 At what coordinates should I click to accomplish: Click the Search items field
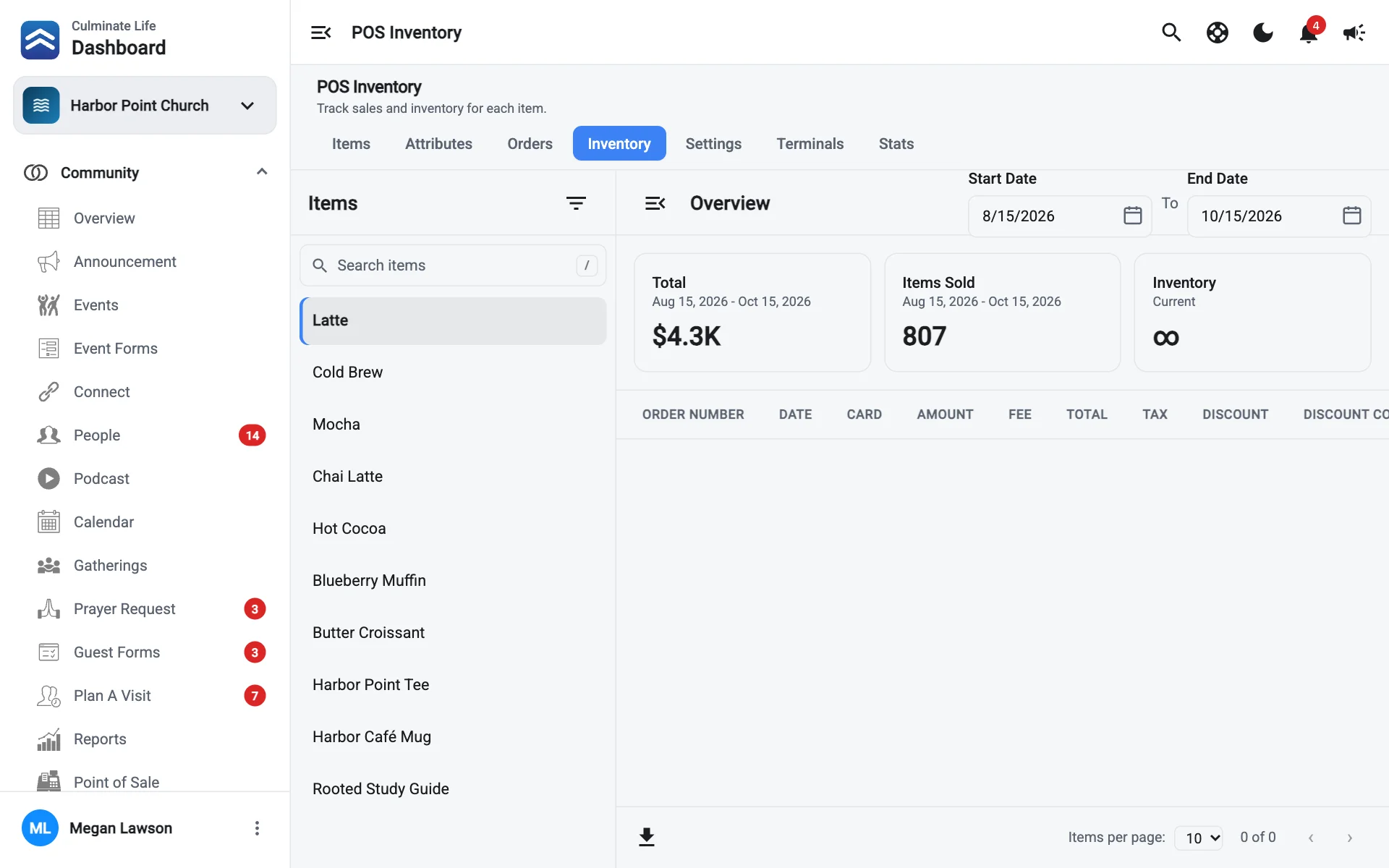(x=453, y=265)
